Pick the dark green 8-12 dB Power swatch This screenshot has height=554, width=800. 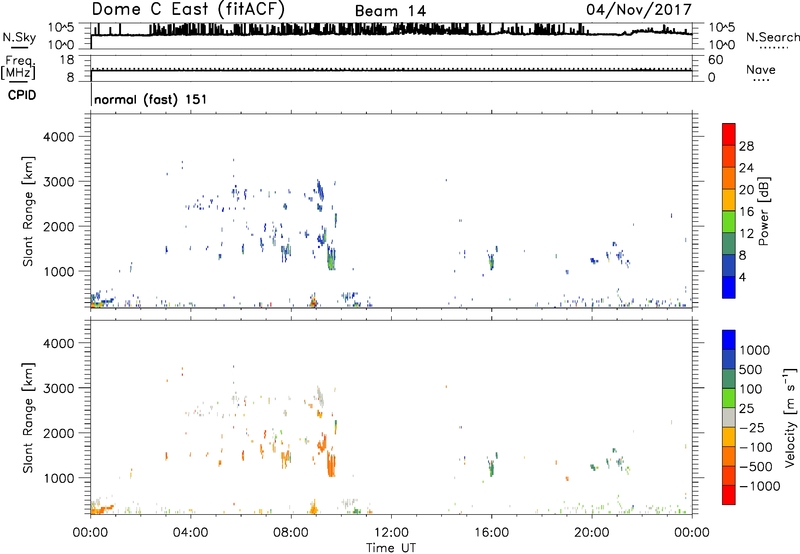729,244
